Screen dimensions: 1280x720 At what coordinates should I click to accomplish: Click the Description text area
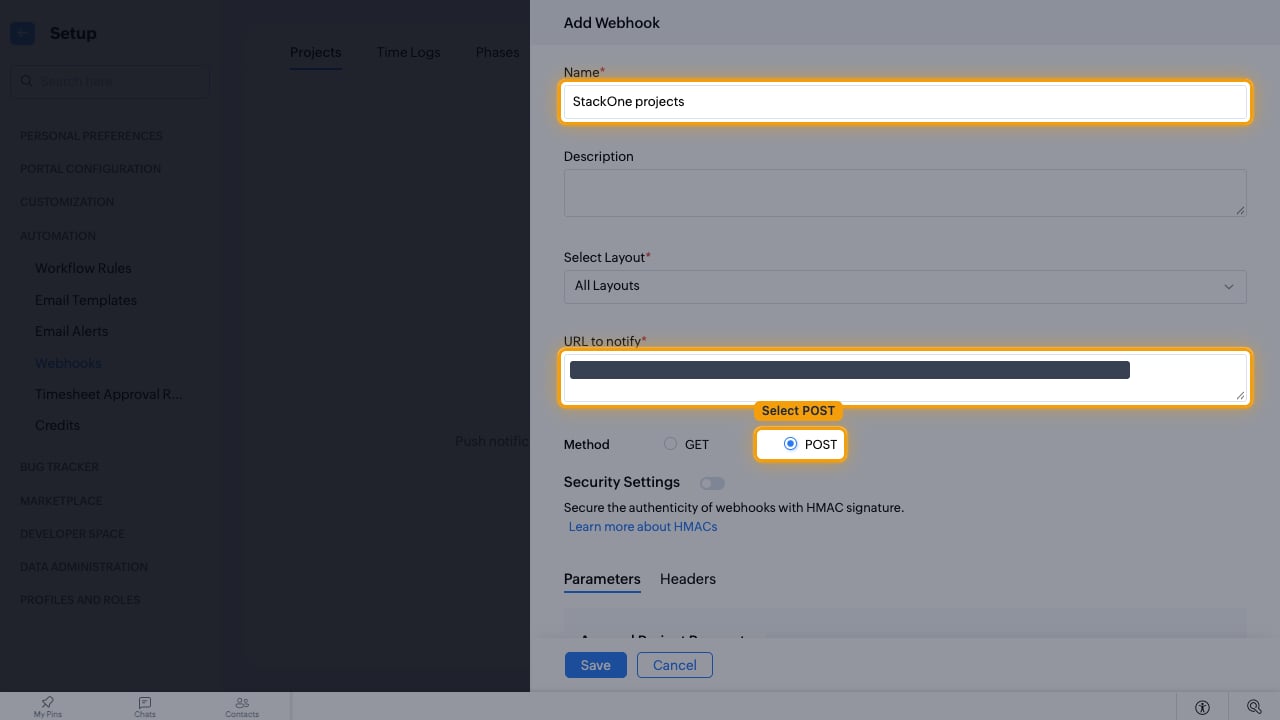tap(905, 193)
